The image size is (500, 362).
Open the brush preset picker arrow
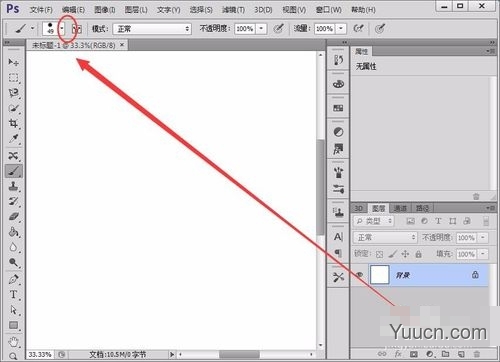pyautogui.click(x=62, y=29)
